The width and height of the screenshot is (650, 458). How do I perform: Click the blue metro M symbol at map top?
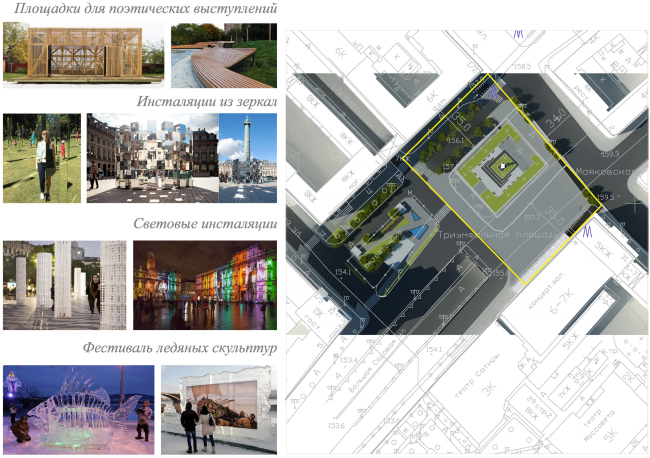[x=518, y=33]
